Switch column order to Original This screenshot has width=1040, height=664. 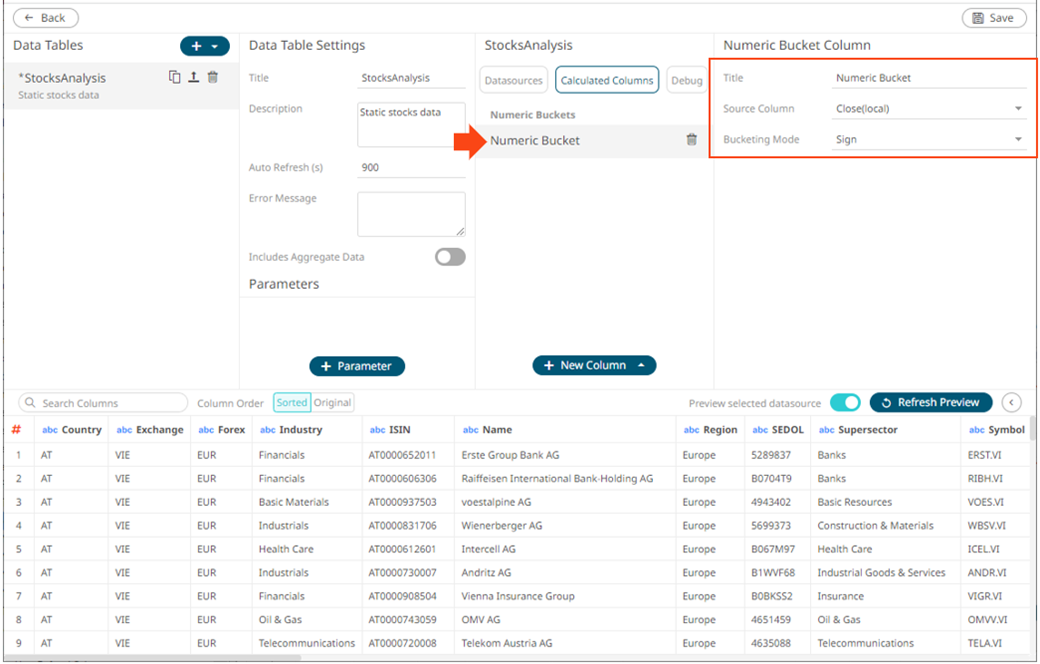pyautogui.click(x=333, y=402)
